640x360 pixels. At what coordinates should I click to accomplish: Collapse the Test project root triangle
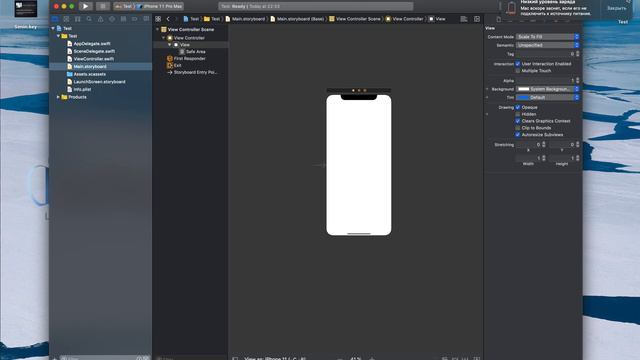point(53,29)
